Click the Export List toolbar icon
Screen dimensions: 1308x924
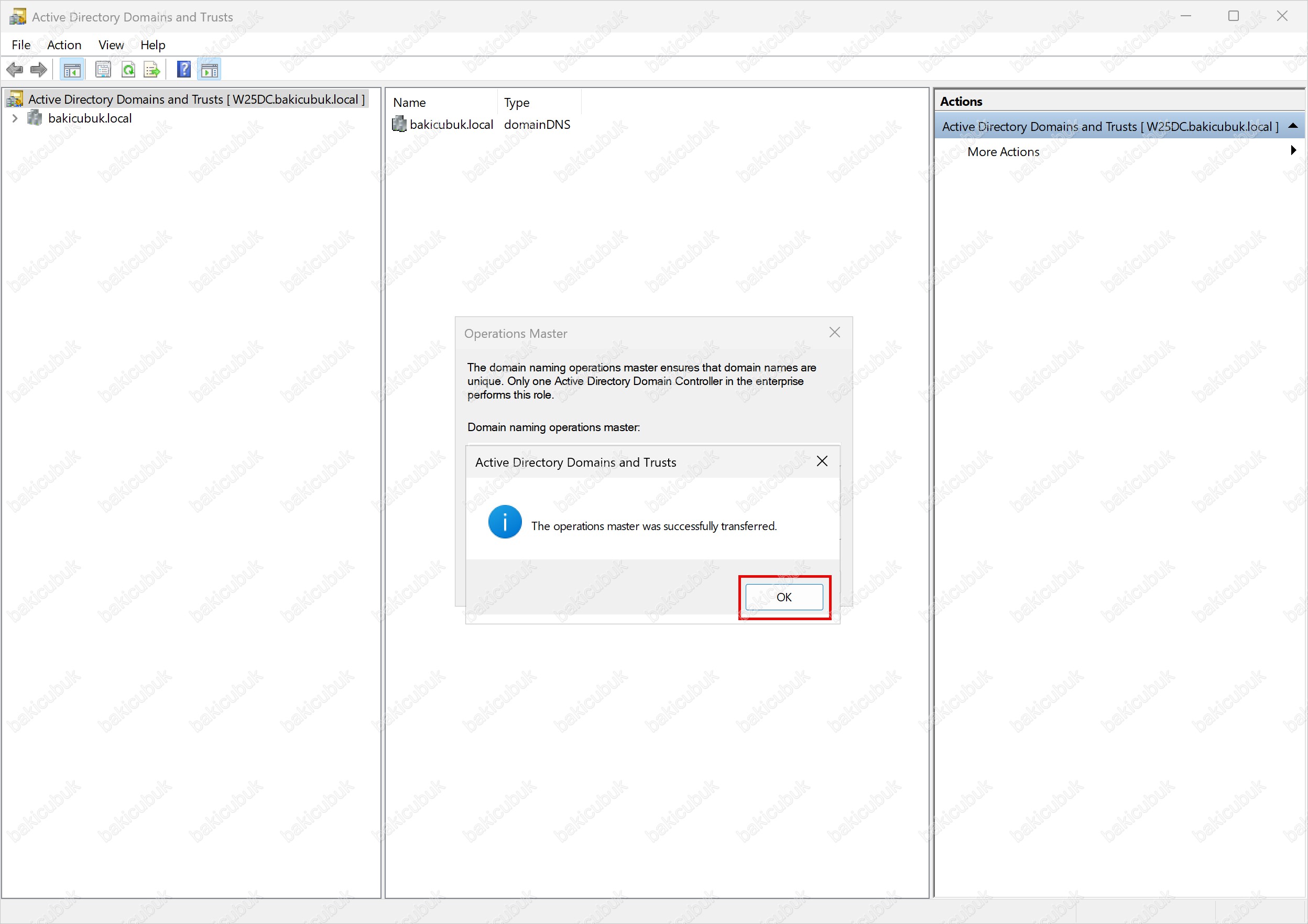pos(152,70)
